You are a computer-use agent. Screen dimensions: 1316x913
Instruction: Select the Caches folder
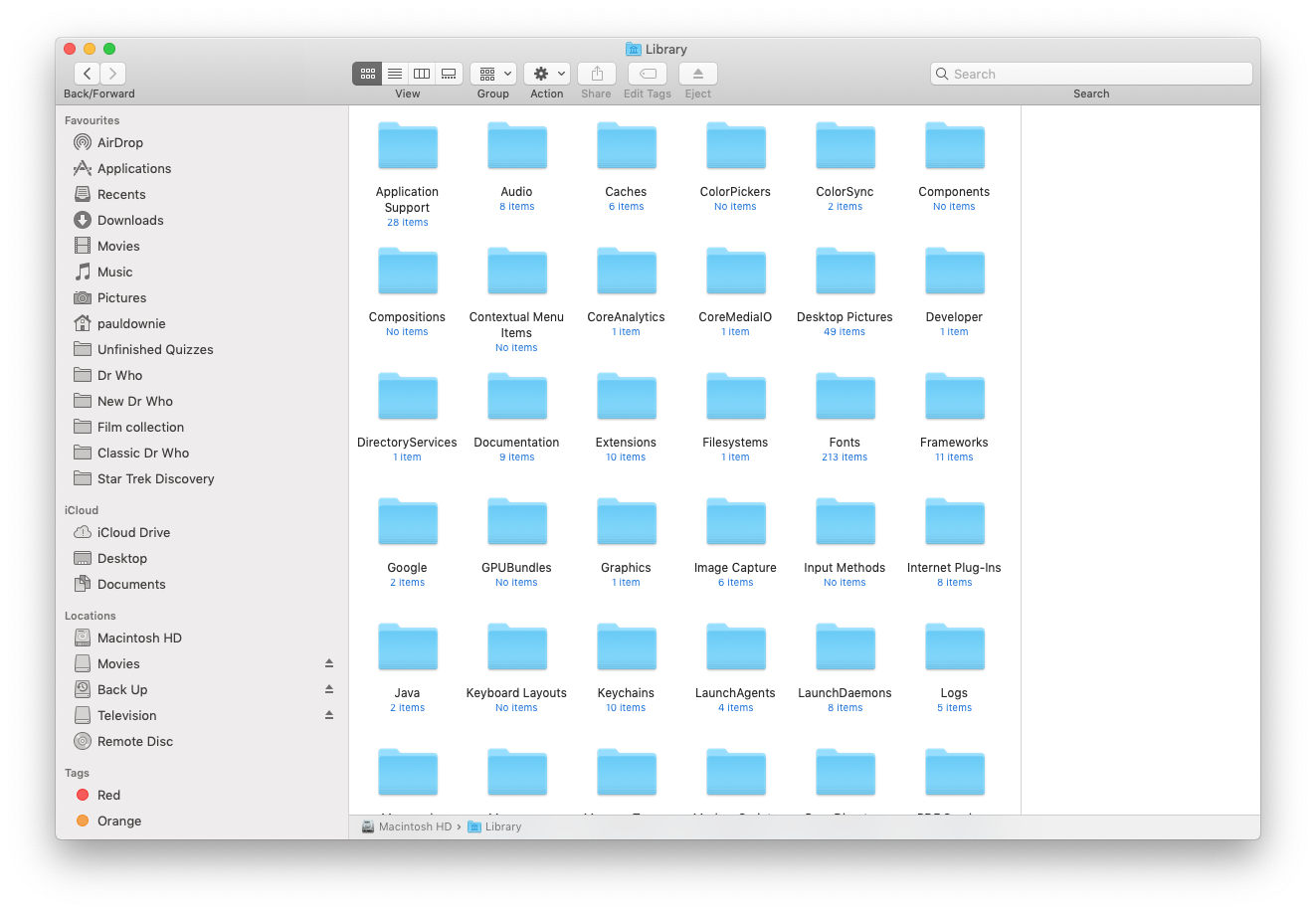tap(627, 146)
